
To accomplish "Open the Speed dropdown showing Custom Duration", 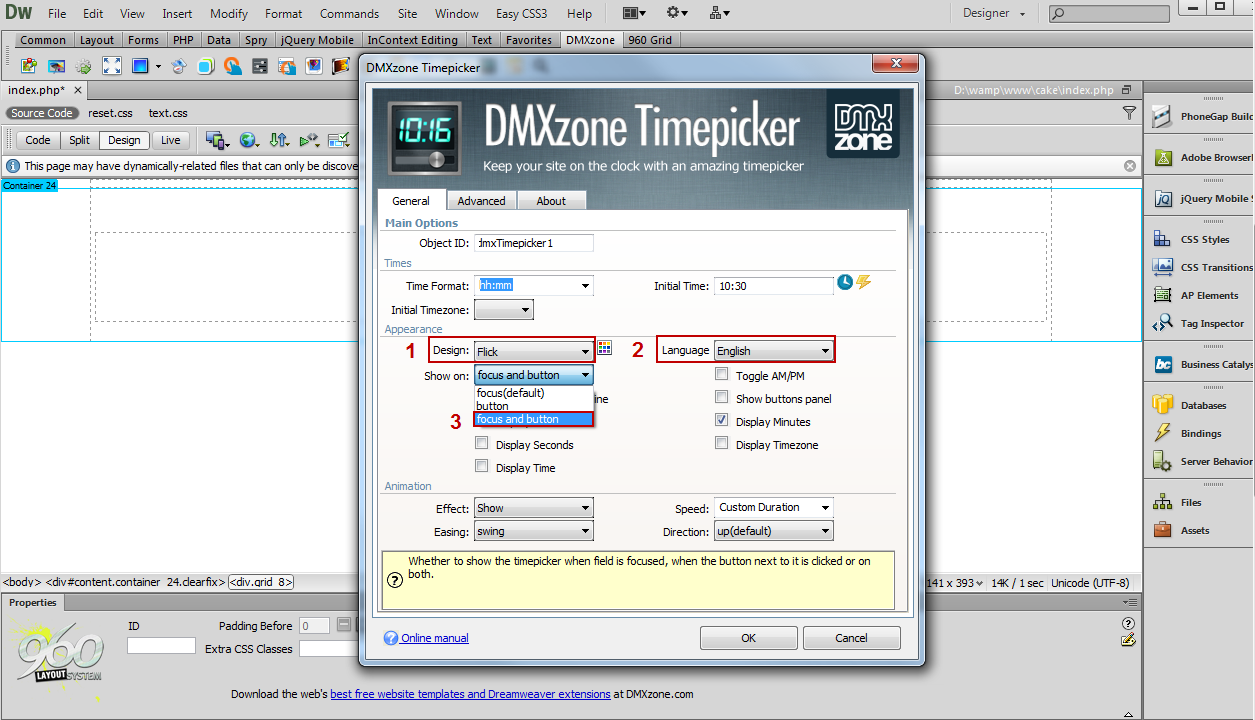I will [x=773, y=507].
